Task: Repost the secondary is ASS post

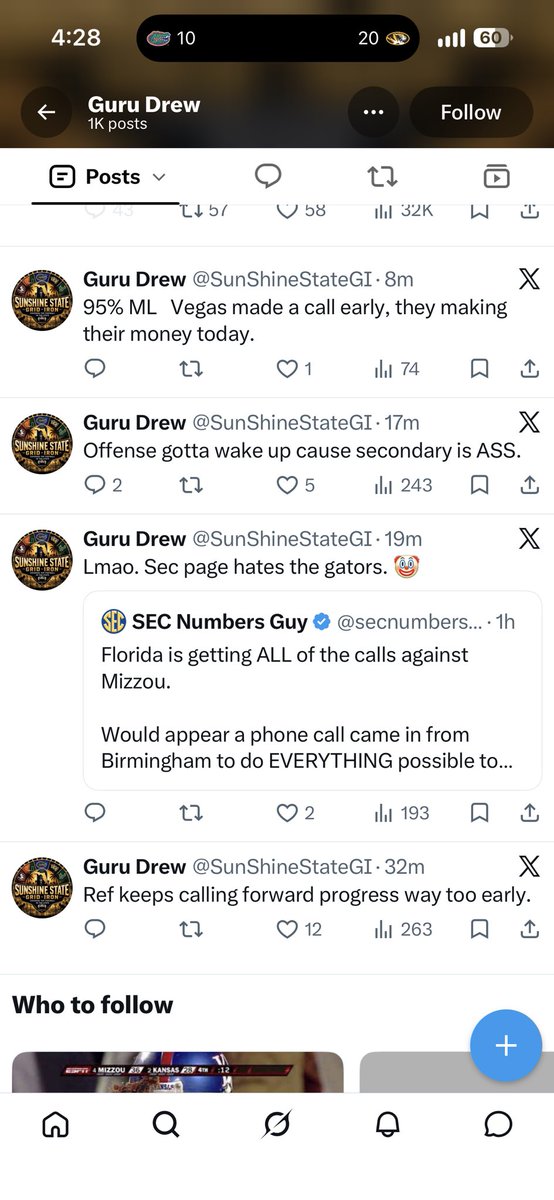Action: point(191,485)
